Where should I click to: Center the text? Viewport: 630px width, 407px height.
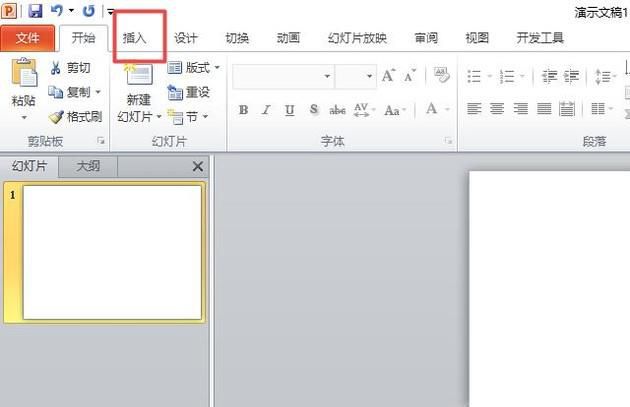click(497, 108)
